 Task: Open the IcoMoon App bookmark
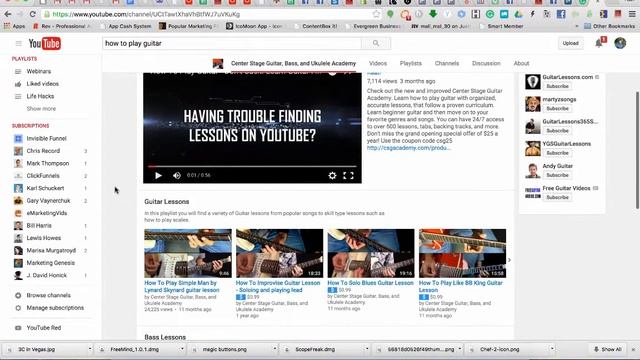click(x=254, y=26)
